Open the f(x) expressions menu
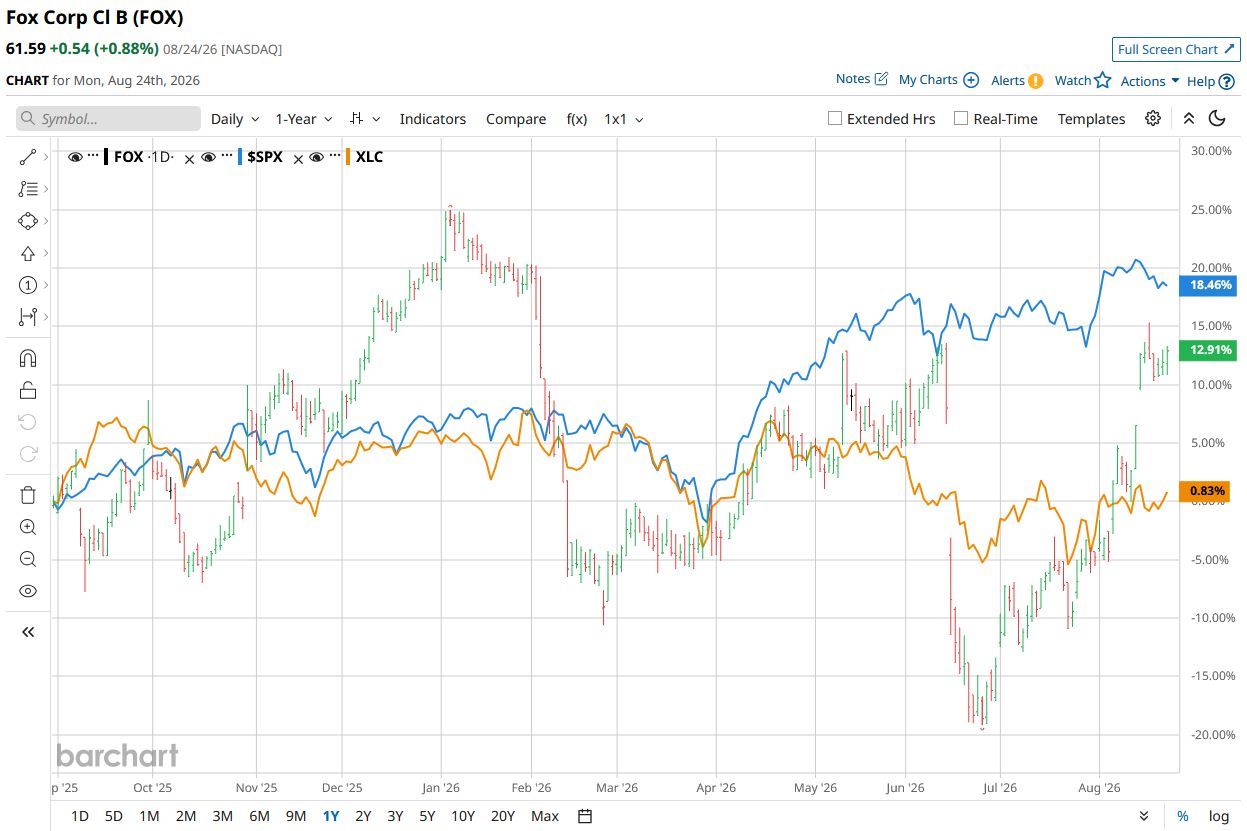 (x=577, y=119)
